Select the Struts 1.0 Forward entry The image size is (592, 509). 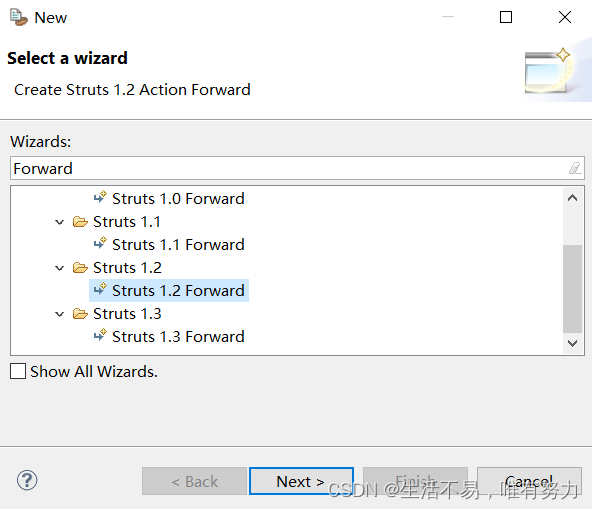[169, 199]
